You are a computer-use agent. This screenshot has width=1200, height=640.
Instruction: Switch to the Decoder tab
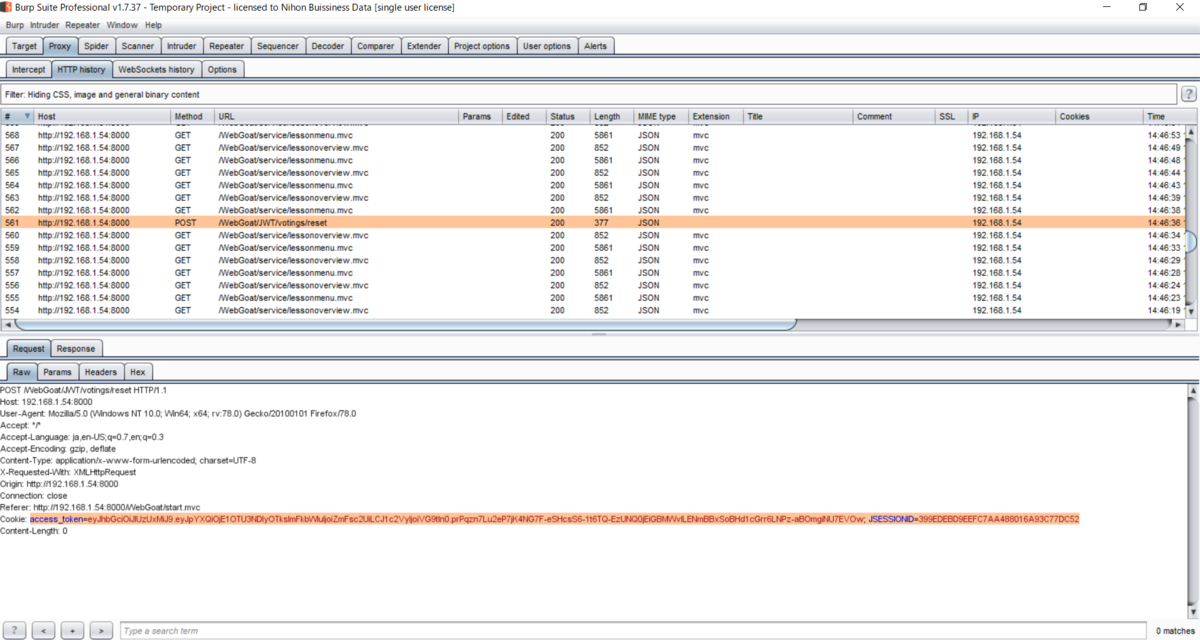tap(328, 46)
